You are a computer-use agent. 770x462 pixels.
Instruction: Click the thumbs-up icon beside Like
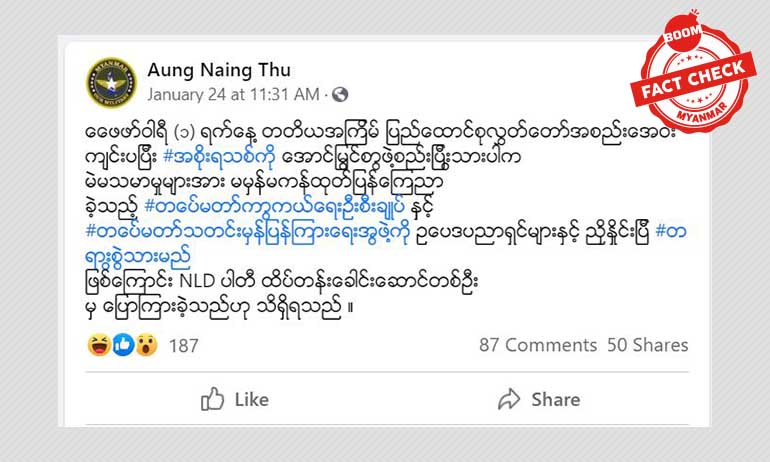[212, 399]
